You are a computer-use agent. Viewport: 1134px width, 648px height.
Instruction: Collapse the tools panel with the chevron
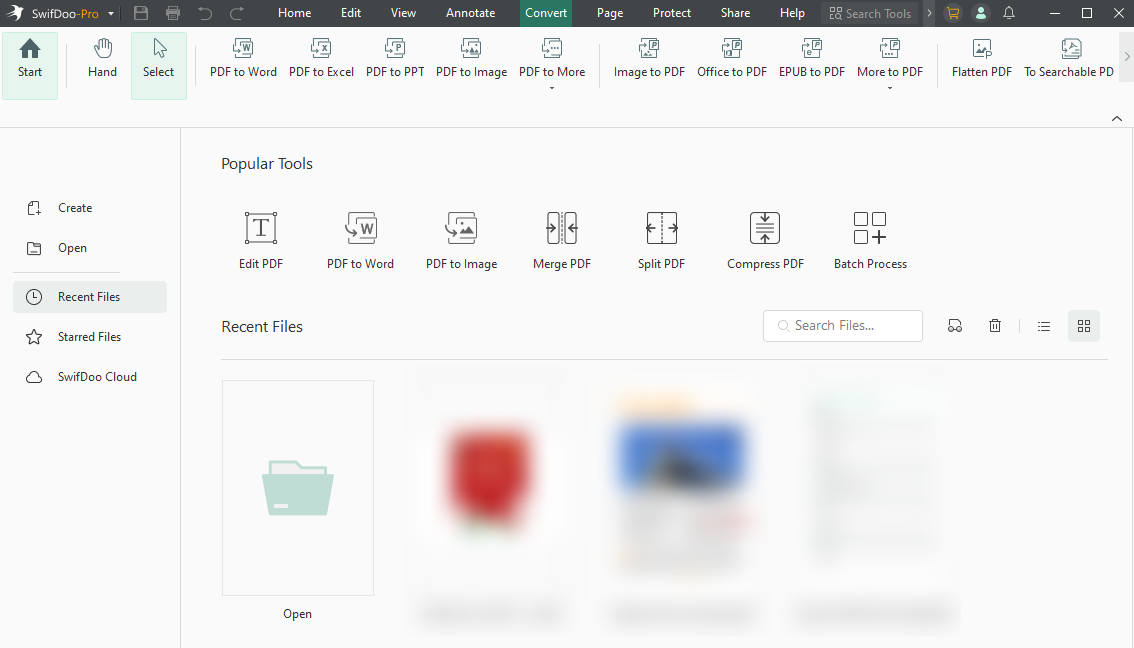[1117, 118]
